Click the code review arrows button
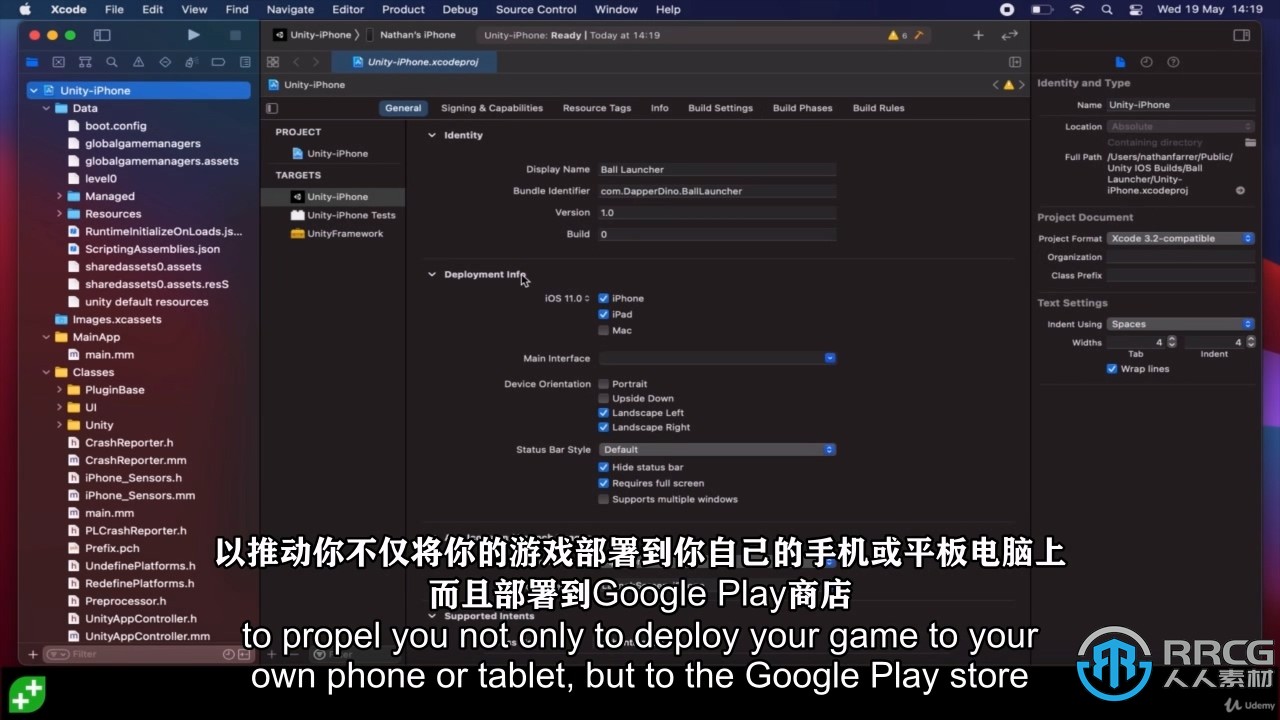1280x720 pixels. [1009, 35]
